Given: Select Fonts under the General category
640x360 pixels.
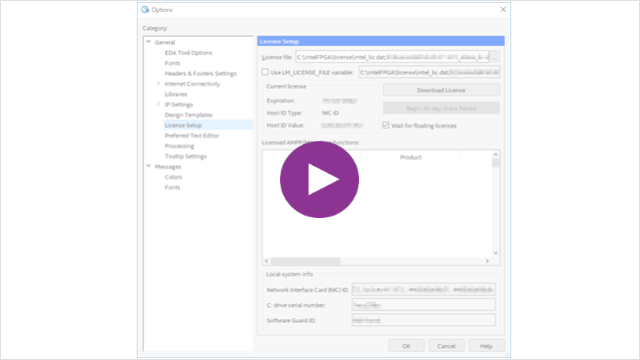Looking at the screenshot, I should pos(172,63).
